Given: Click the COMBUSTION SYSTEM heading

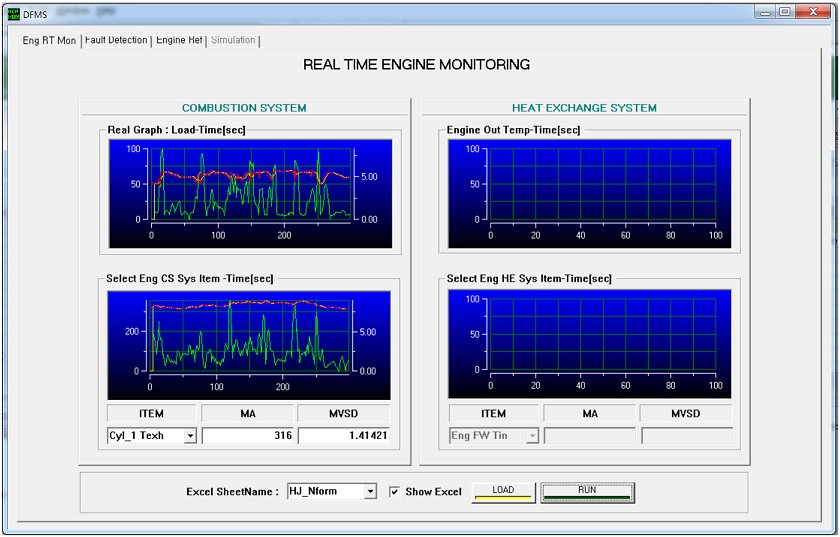Looking at the screenshot, I should tap(244, 108).
